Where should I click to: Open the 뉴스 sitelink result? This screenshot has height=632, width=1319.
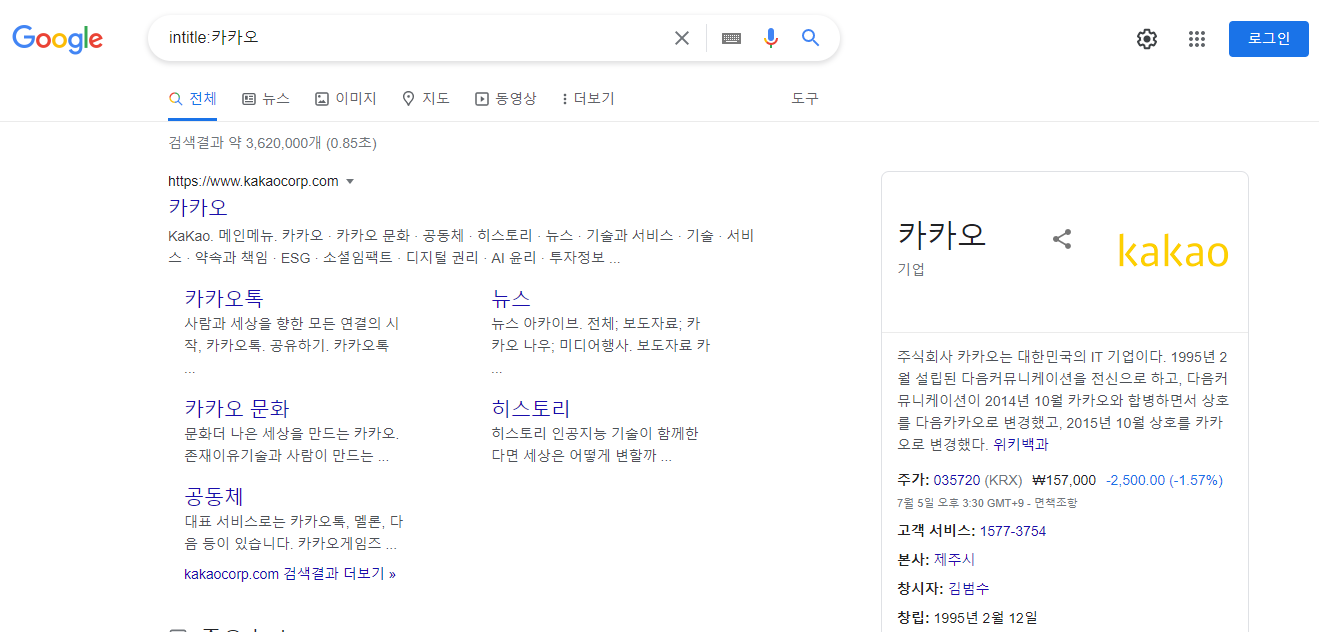(x=511, y=297)
